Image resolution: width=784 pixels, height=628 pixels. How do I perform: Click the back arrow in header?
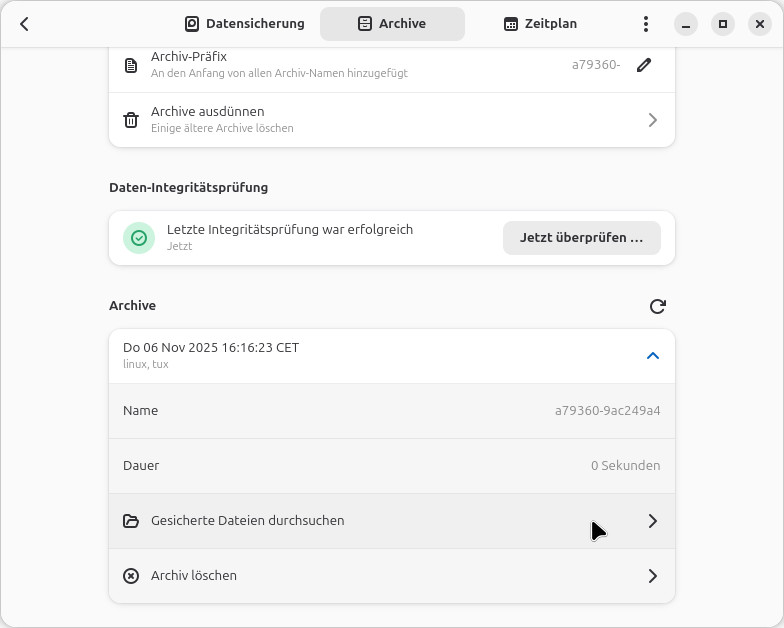coord(25,24)
